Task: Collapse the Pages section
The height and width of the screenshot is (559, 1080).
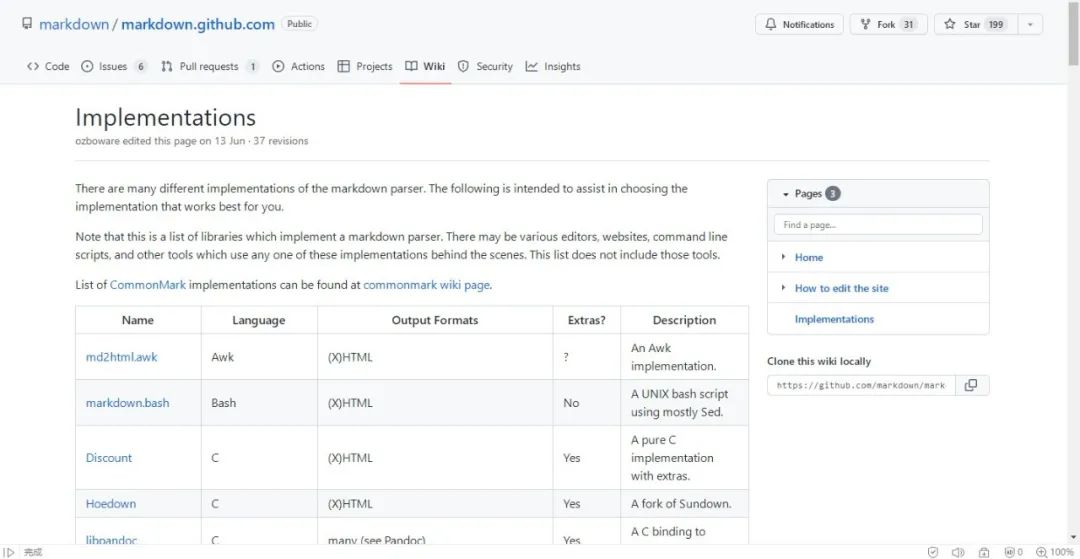Action: [x=785, y=194]
